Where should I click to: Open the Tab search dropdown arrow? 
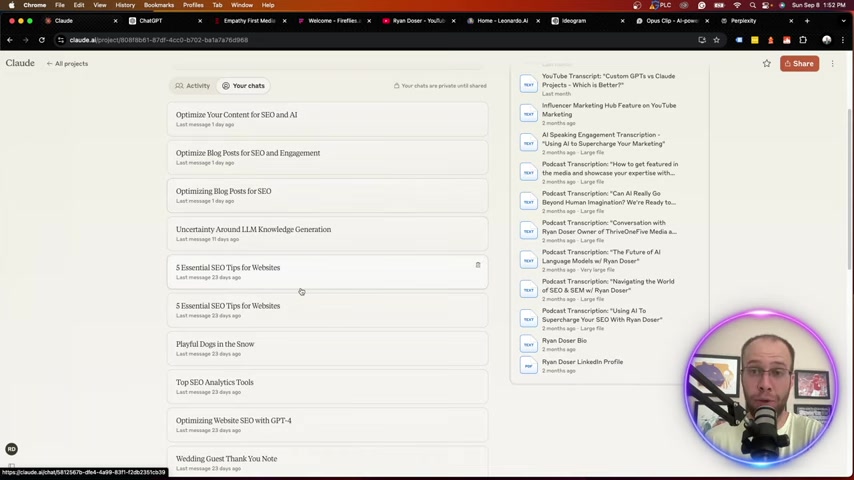(843, 21)
